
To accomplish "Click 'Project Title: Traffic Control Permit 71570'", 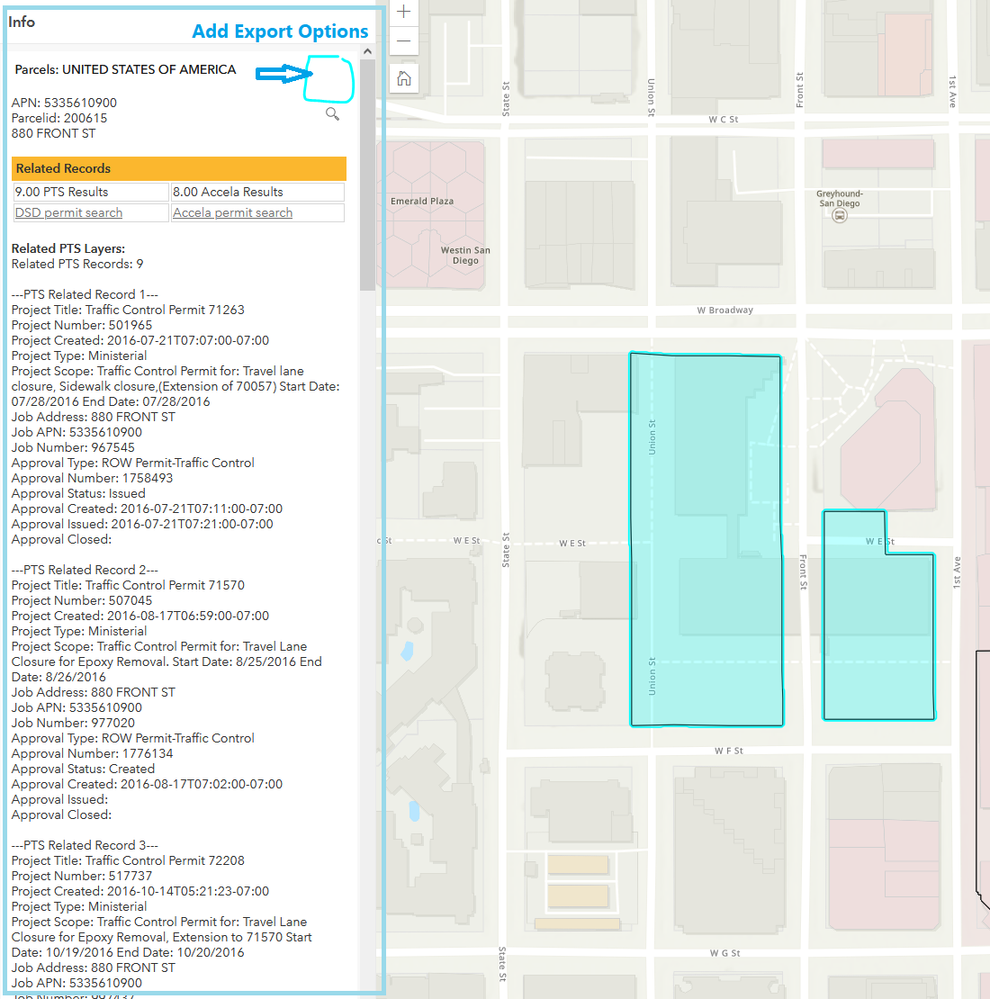I will tap(128, 585).
